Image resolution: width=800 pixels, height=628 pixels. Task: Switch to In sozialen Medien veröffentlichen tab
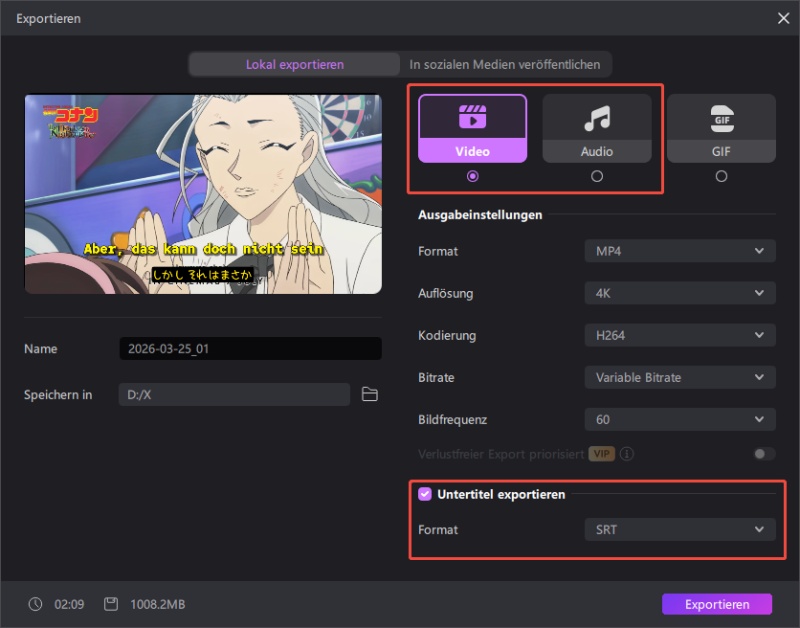[x=505, y=64]
